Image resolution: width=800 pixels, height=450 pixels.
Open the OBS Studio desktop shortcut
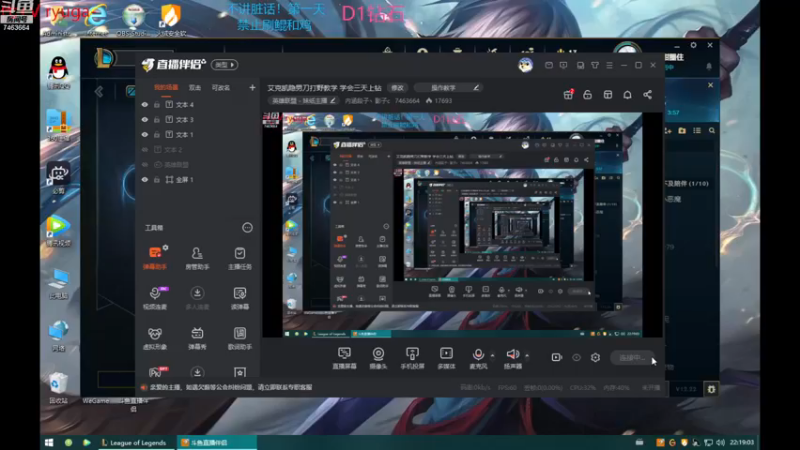(x=133, y=20)
